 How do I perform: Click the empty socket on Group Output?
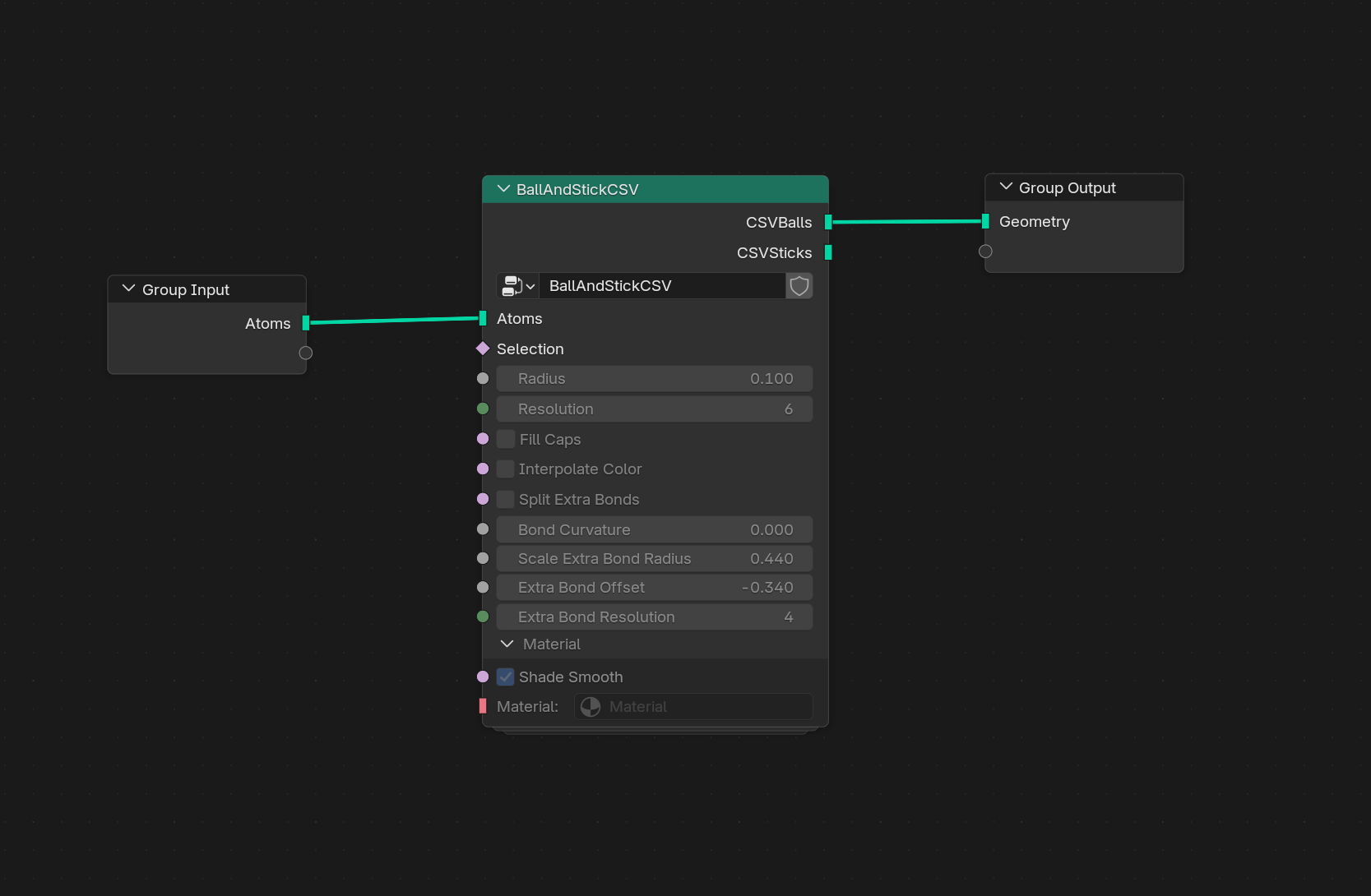pos(985,252)
